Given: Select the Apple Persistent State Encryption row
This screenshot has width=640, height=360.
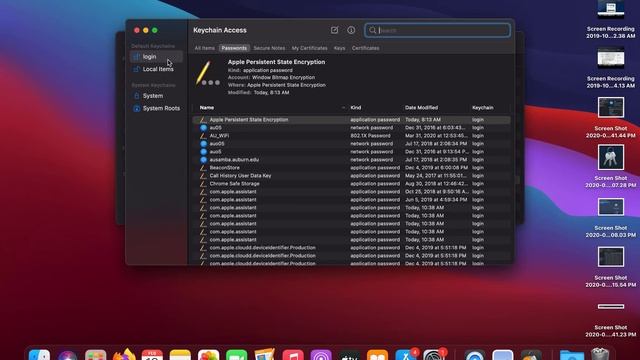Looking at the screenshot, I should (351, 120).
